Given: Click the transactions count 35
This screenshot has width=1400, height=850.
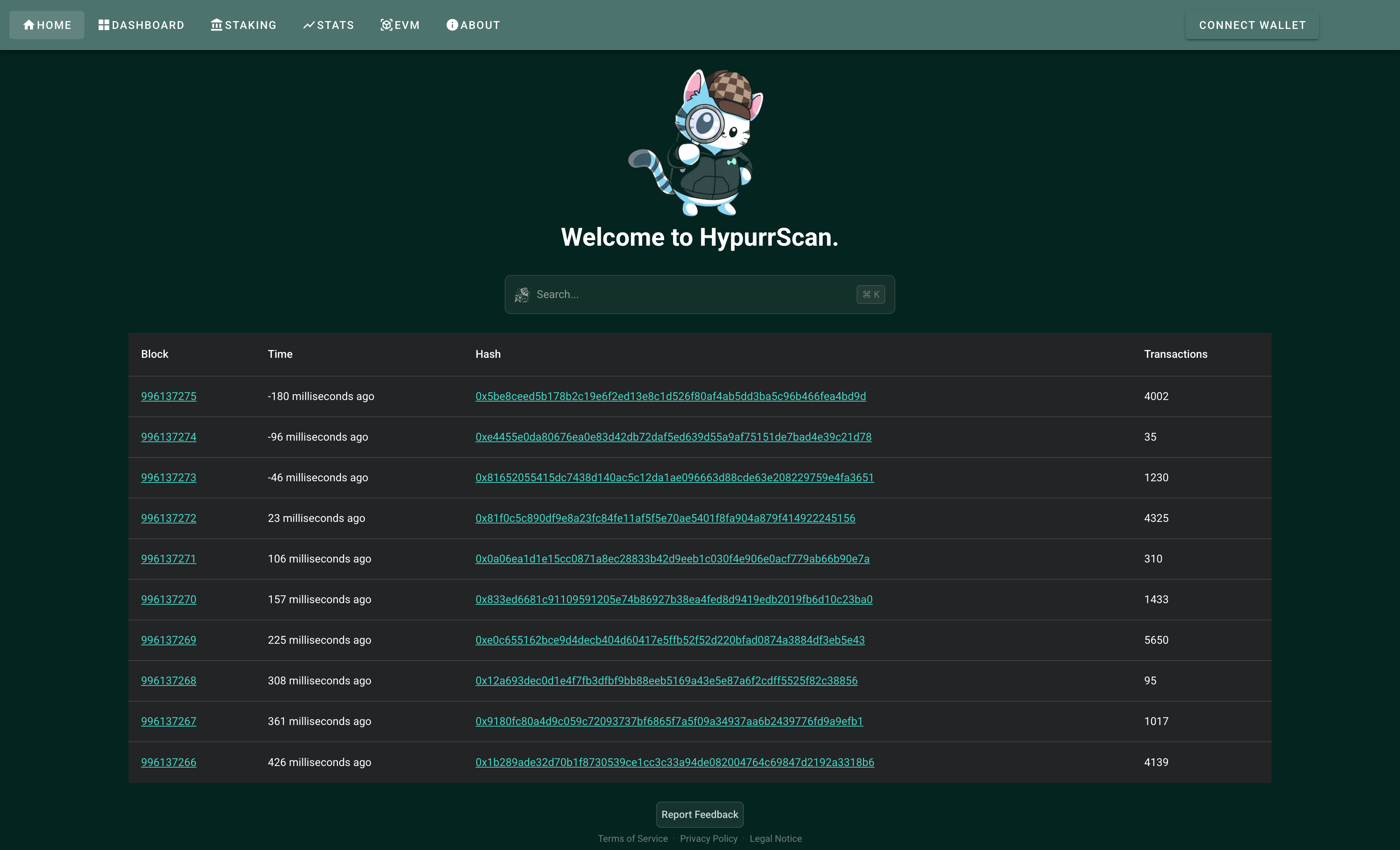Looking at the screenshot, I should click(x=1150, y=437).
